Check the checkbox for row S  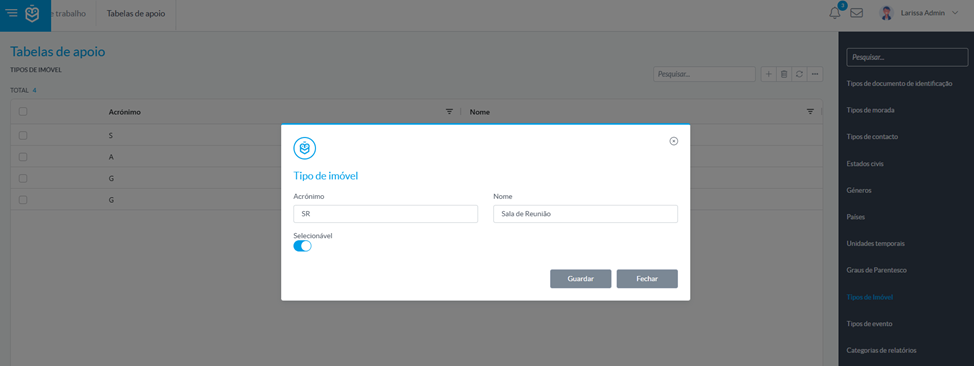[x=23, y=135]
